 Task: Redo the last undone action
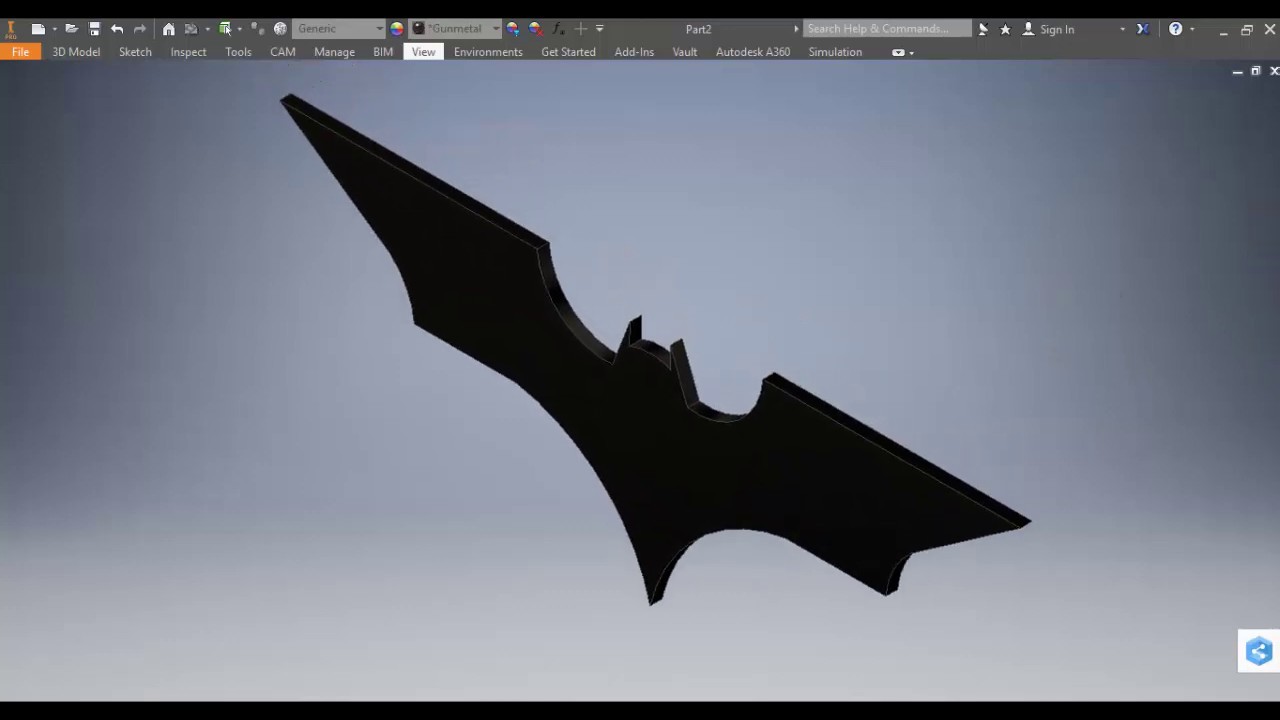click(x=140, y=29)
